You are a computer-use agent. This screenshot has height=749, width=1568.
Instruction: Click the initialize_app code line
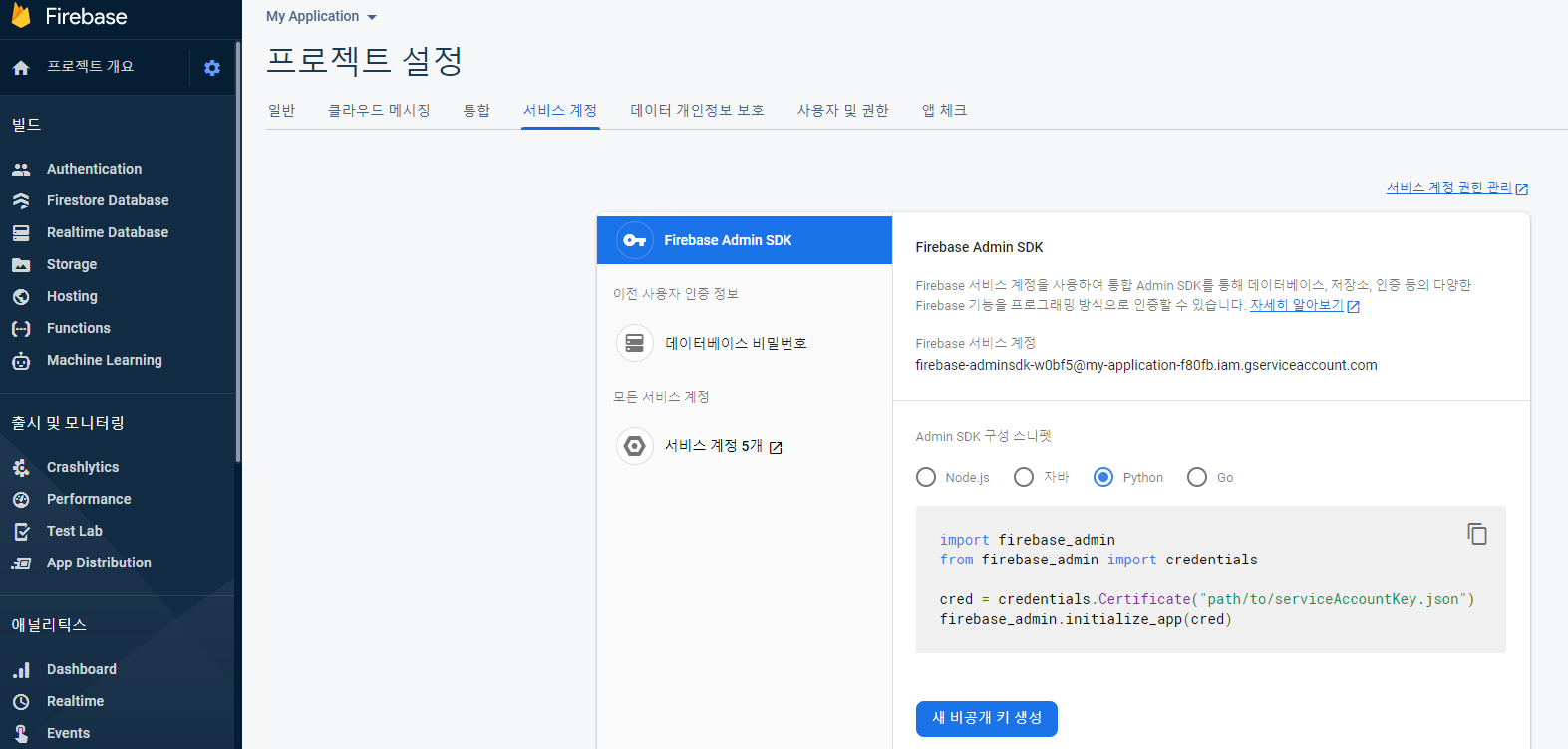point(1086,619)
